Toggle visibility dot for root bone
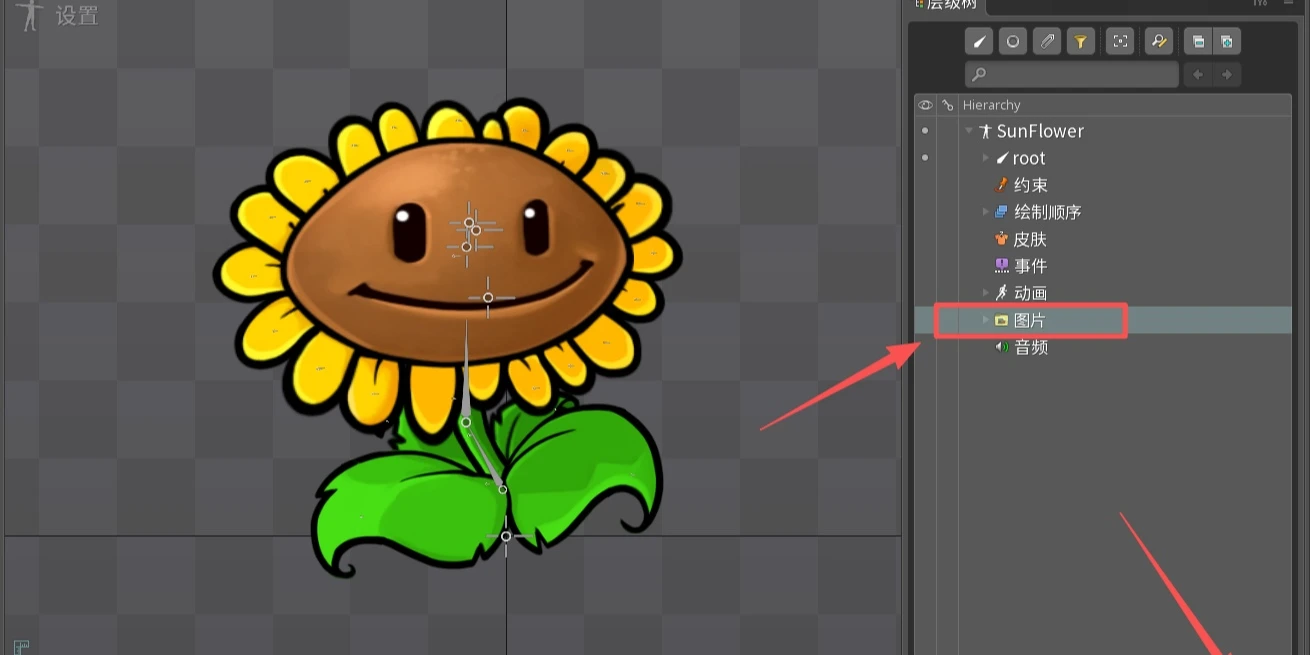 coord(925,158)
